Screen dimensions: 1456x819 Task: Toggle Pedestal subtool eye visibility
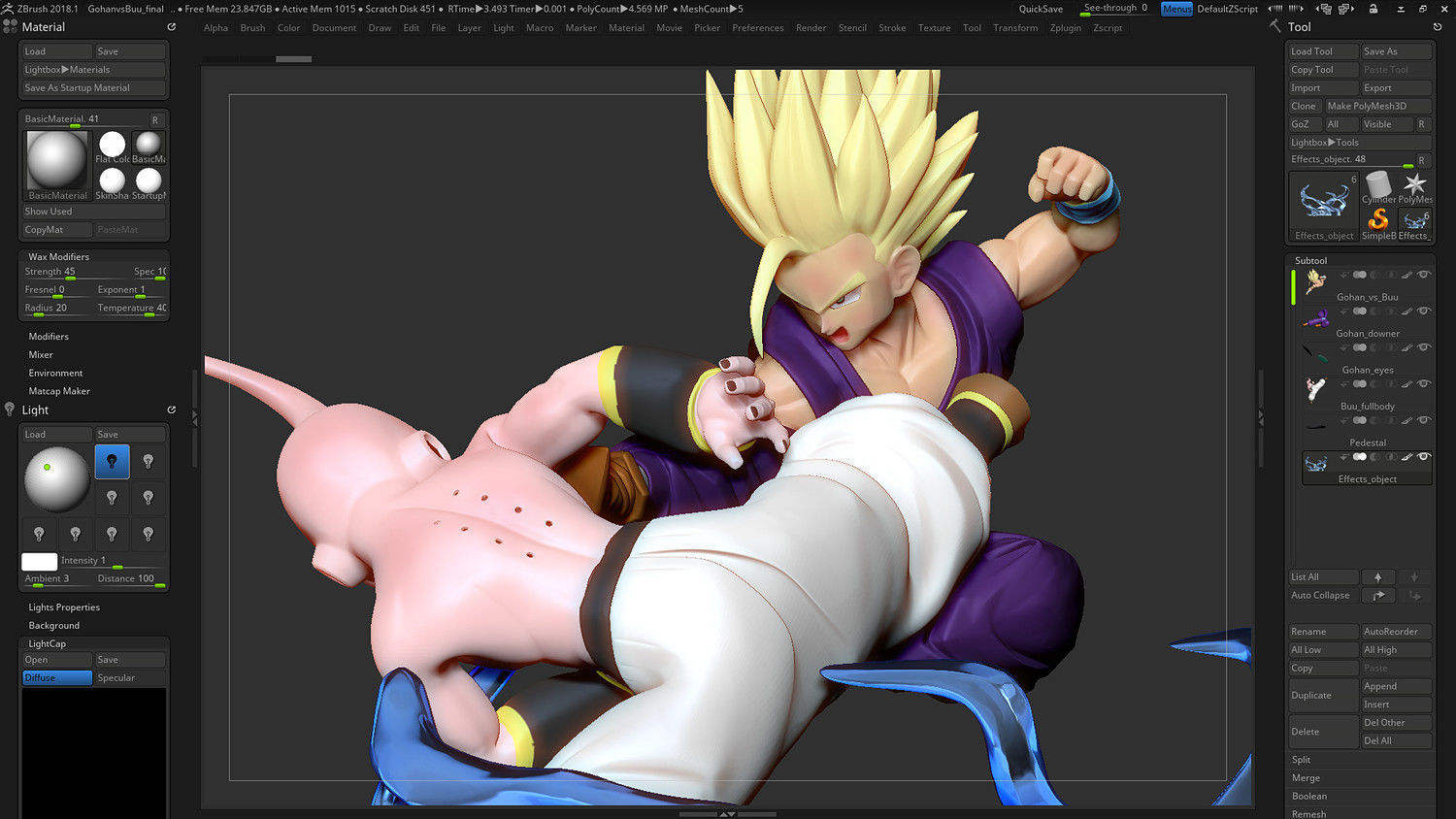pos(1424,420)
